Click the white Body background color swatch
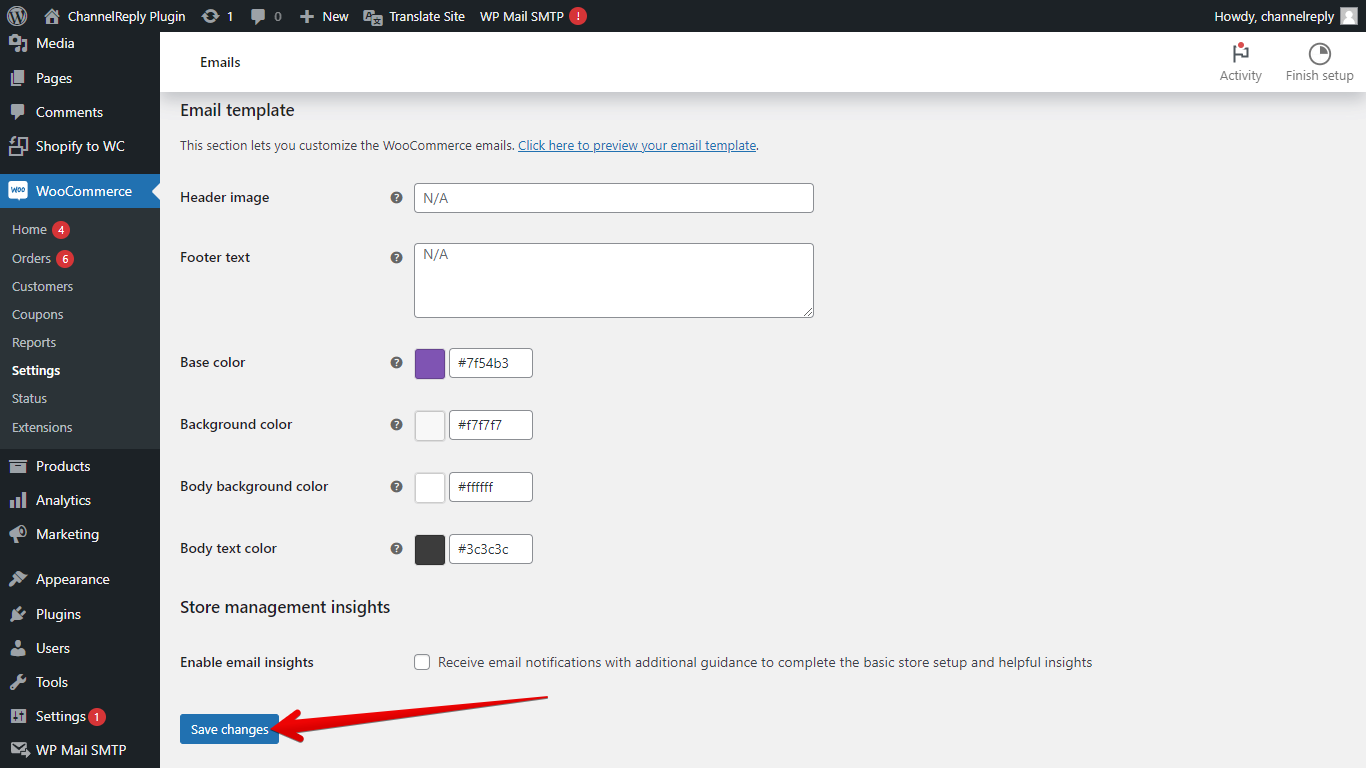Image resolution: width=1366 pixels, height=768 pixels. (x=430, y=487)
